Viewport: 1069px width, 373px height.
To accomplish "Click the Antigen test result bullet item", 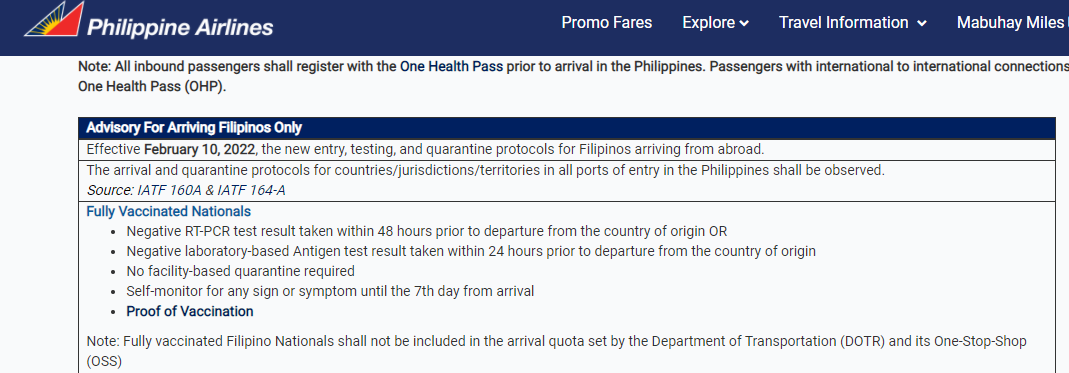I will click(x=471, y=251).
